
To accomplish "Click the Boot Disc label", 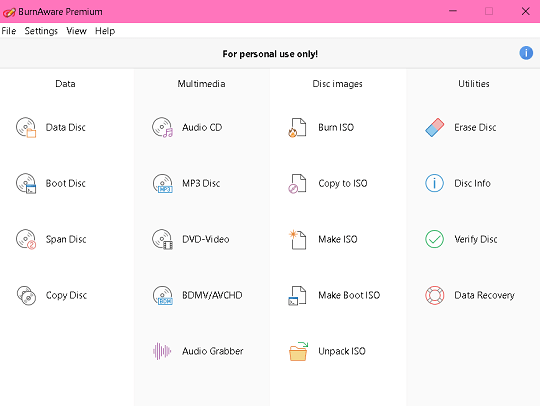I will pos(65,183).
